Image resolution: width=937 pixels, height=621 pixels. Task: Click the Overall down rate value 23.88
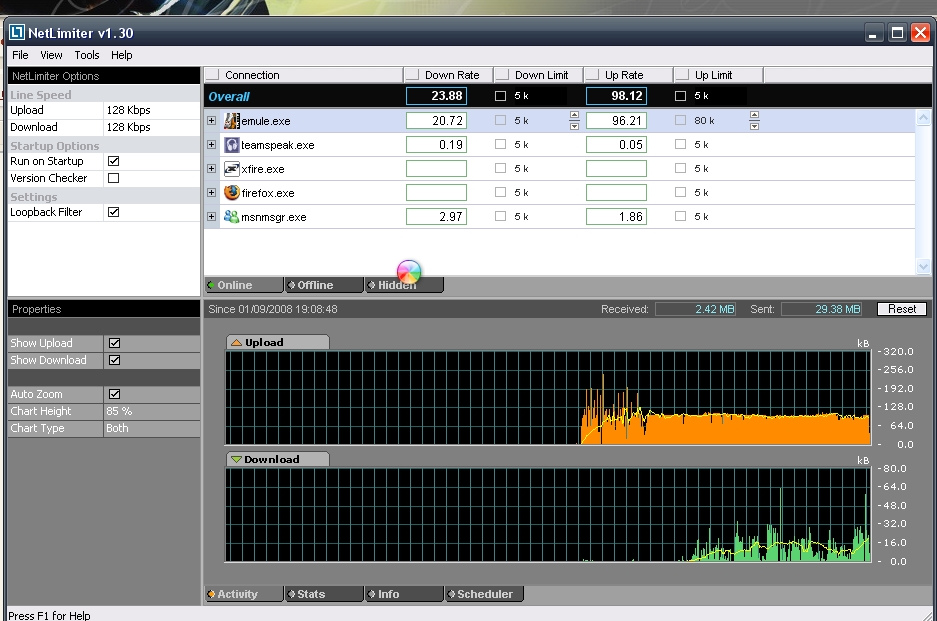pyautogui.click(x=436, y=96)
